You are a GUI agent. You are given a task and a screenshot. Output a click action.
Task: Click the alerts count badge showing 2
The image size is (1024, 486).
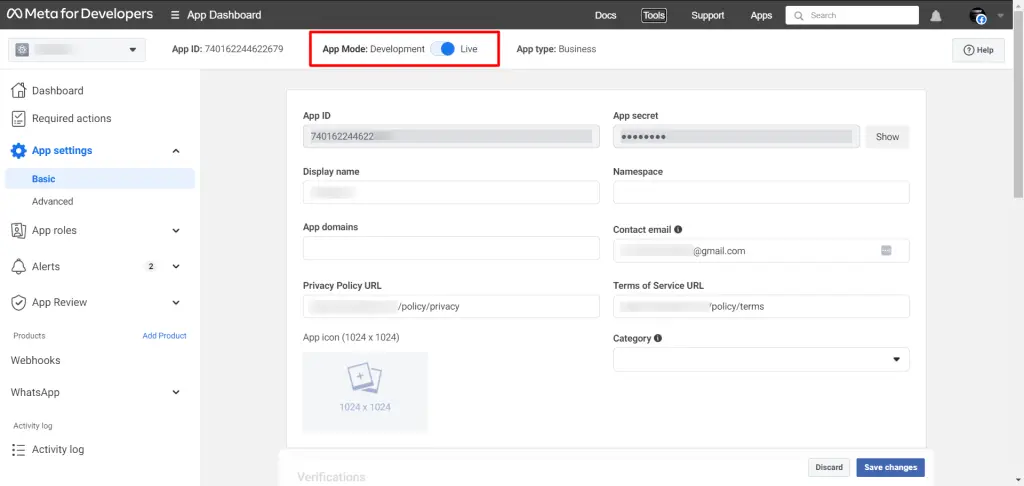(x=151, y=267)
